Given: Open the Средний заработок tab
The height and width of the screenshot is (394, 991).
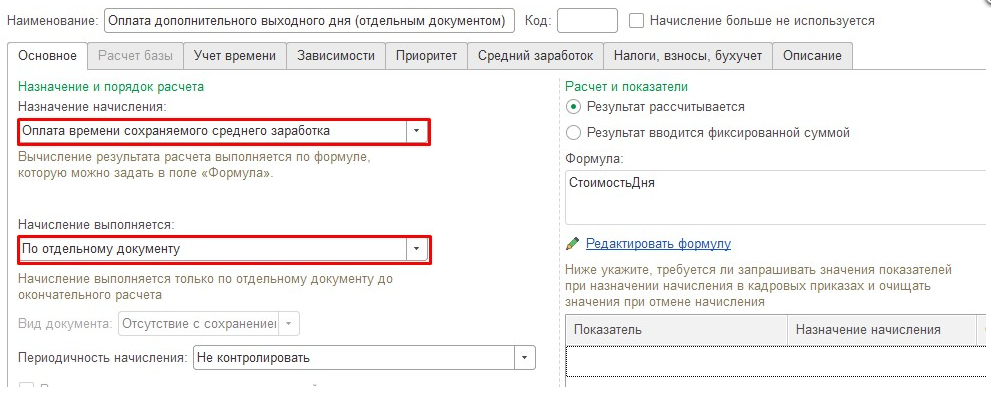Looking at the screenshot, I should pos(535,55).
